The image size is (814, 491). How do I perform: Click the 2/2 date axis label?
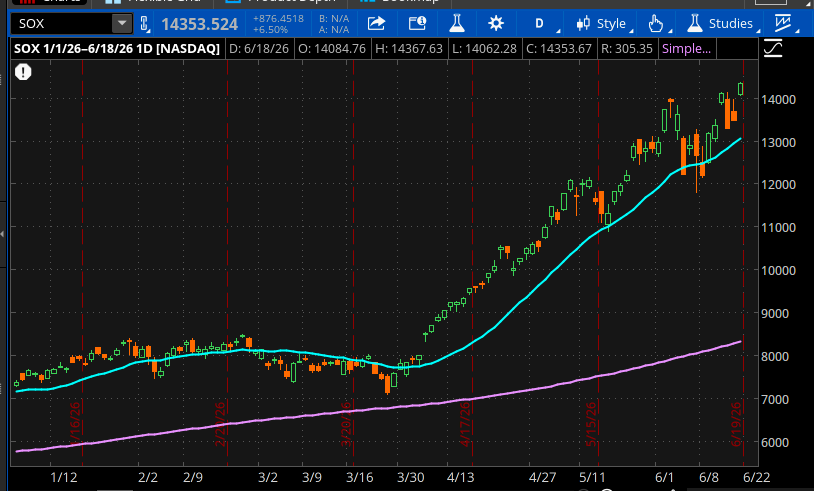(148, 478)
